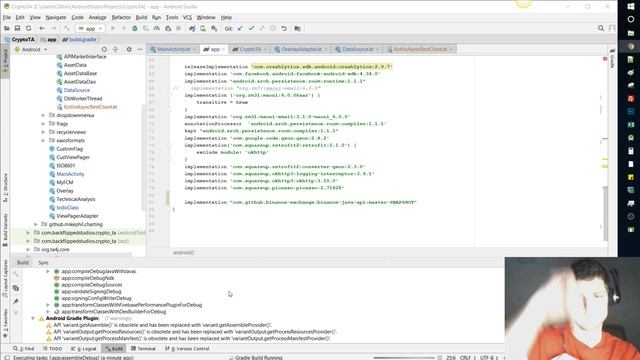Open the Terminal tool window
640x360 pixels.
(143, 349)
